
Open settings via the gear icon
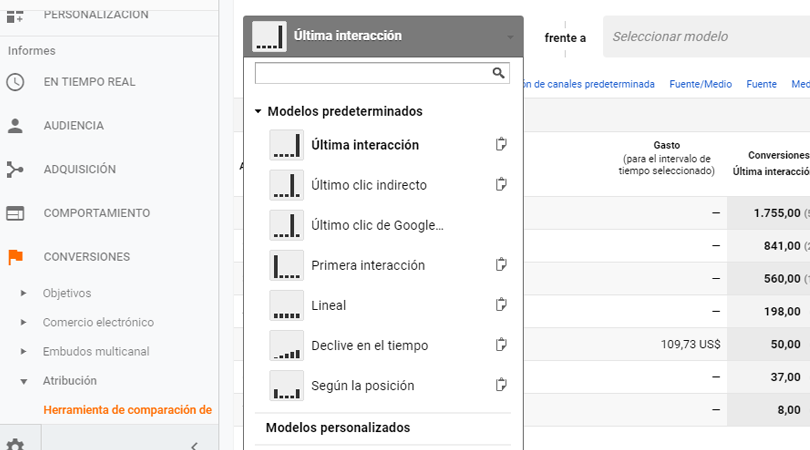pyautogui.click(x=15, y=444)
